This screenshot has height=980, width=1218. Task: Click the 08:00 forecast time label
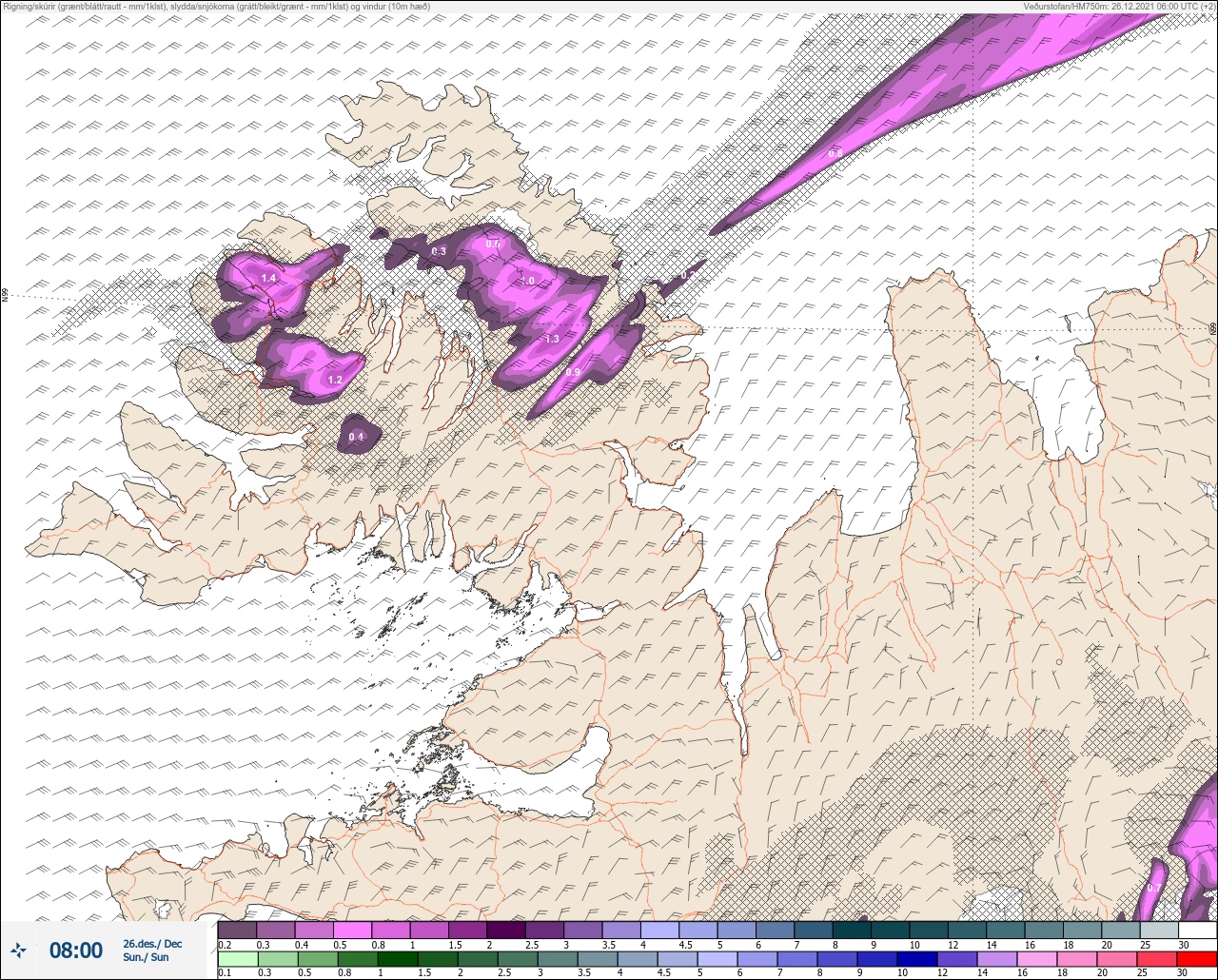click(75, 950)
